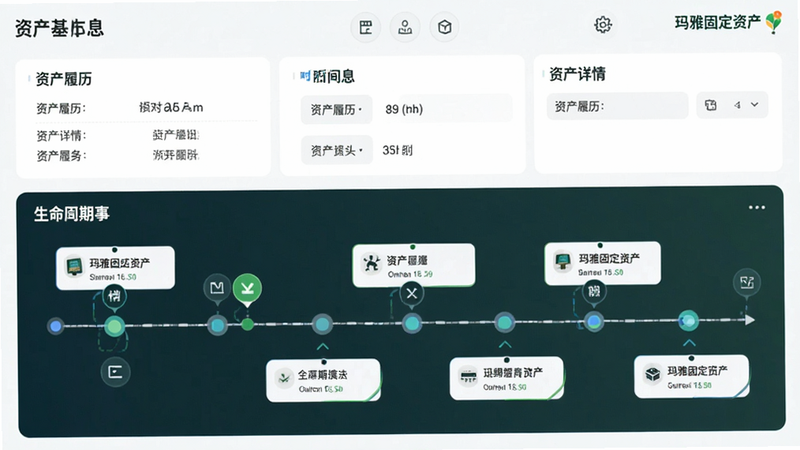
Task: Open the layout panel icon in header
Action: point(366,27)
